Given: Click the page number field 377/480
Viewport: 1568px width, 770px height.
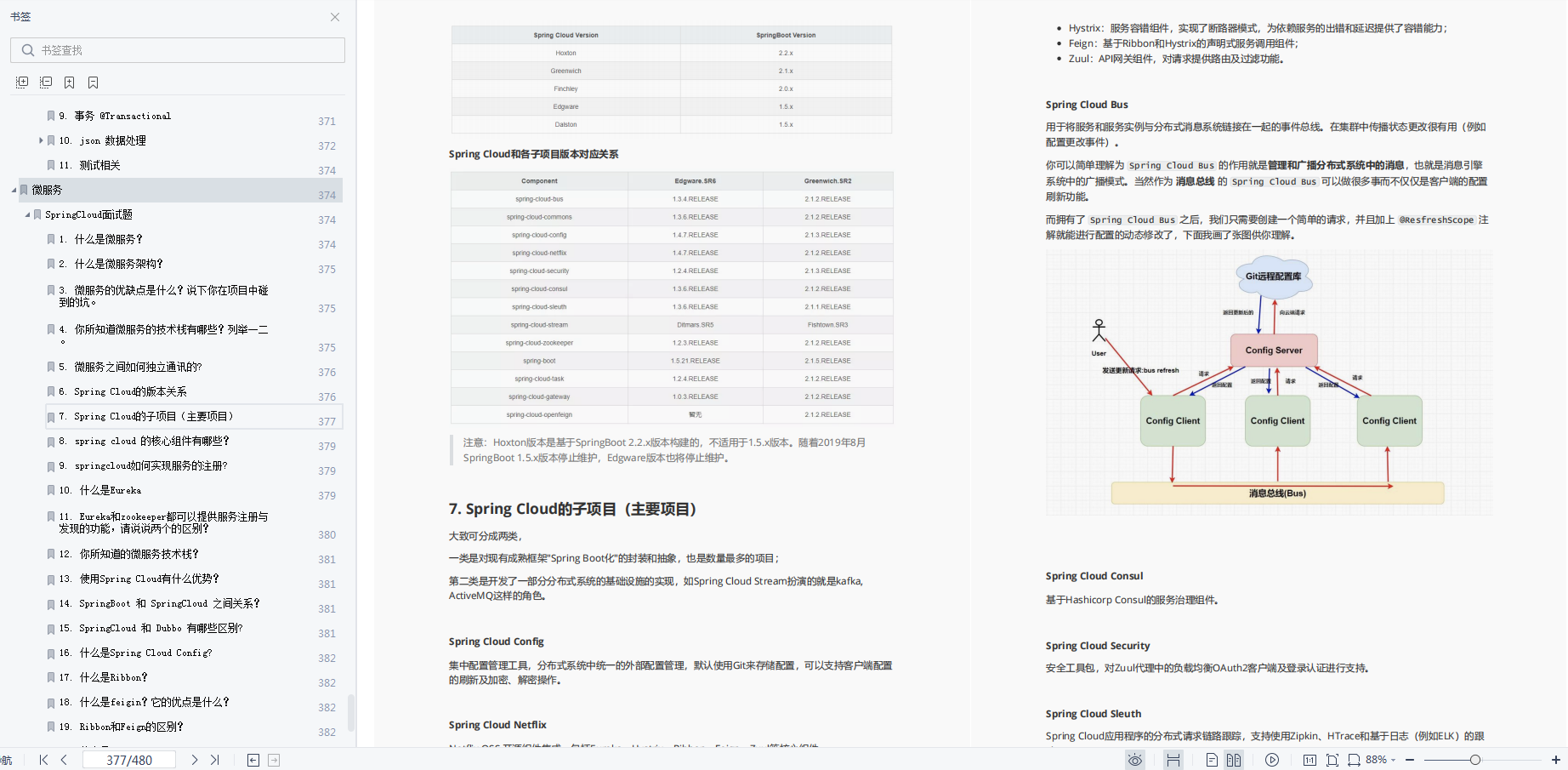Looking at the screenshot, I should coord(129,760).
